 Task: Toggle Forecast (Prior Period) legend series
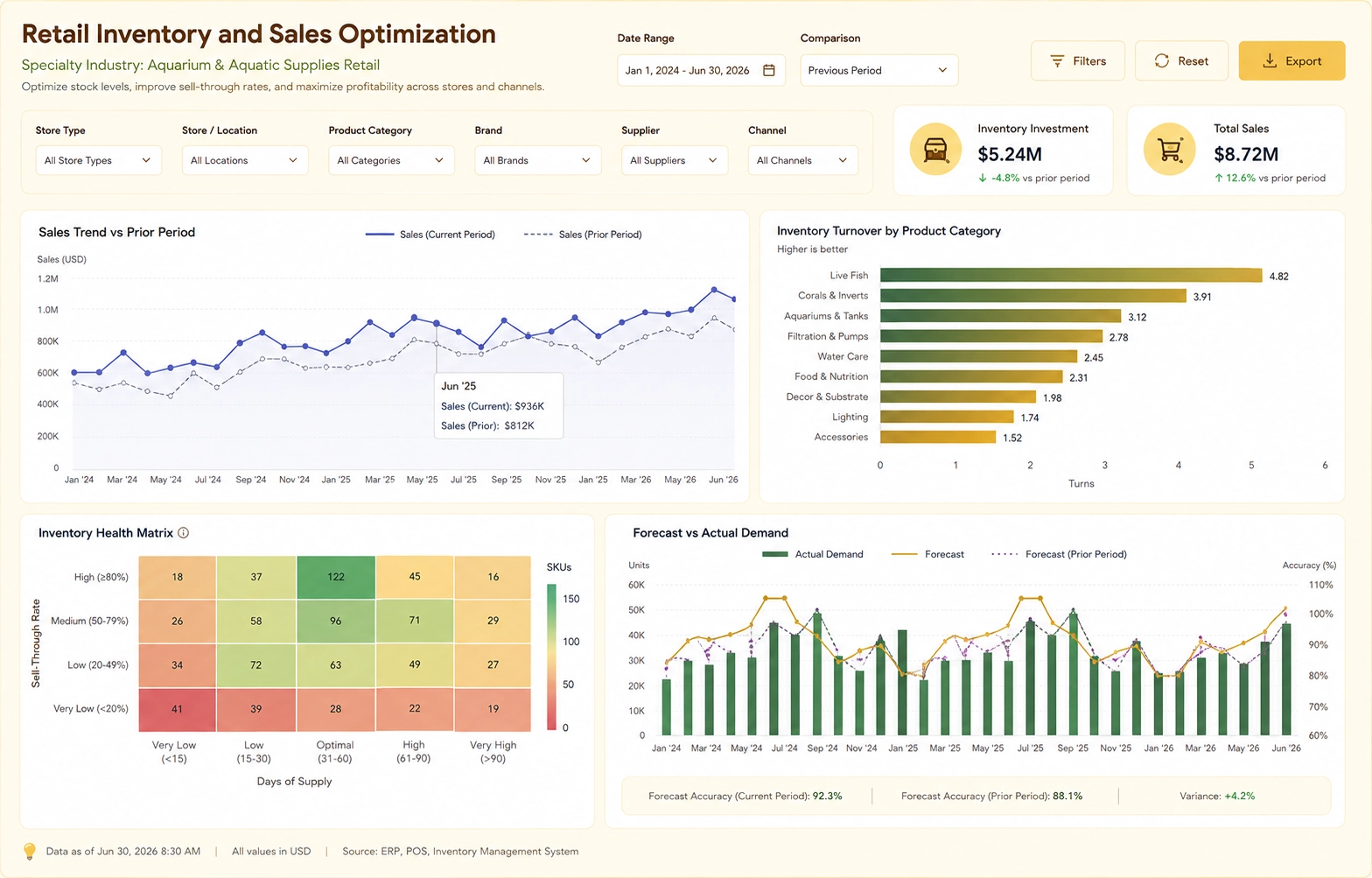coord(1059,554)
